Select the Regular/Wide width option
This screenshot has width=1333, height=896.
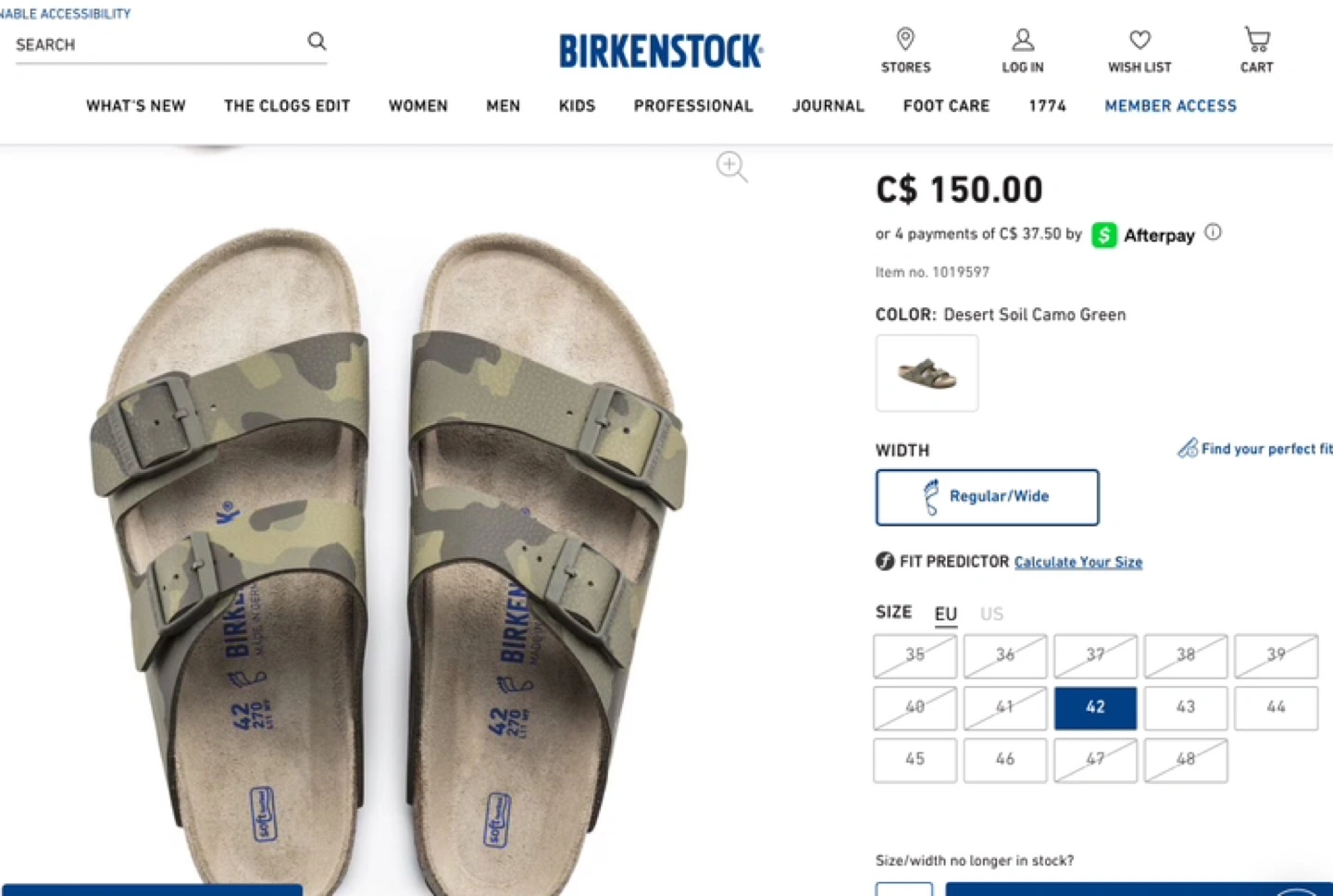[x=987, y=497]
